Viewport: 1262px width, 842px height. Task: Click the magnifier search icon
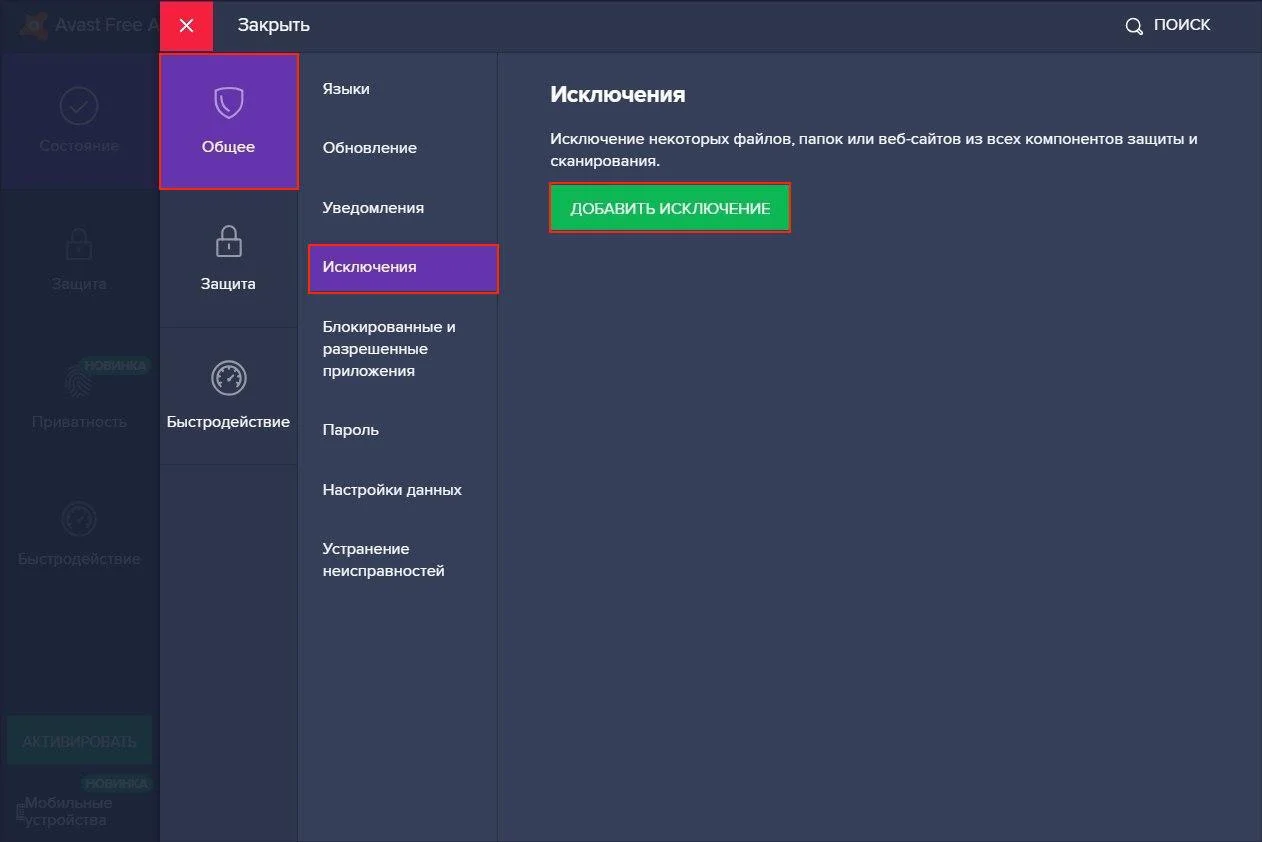tap(1134, 26)
